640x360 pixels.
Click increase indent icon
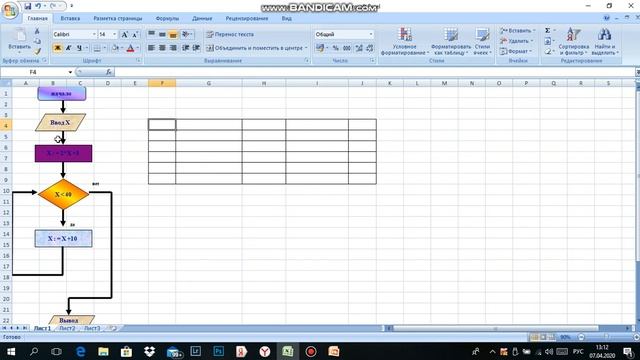pyautogui.click(x=196, y=48)
